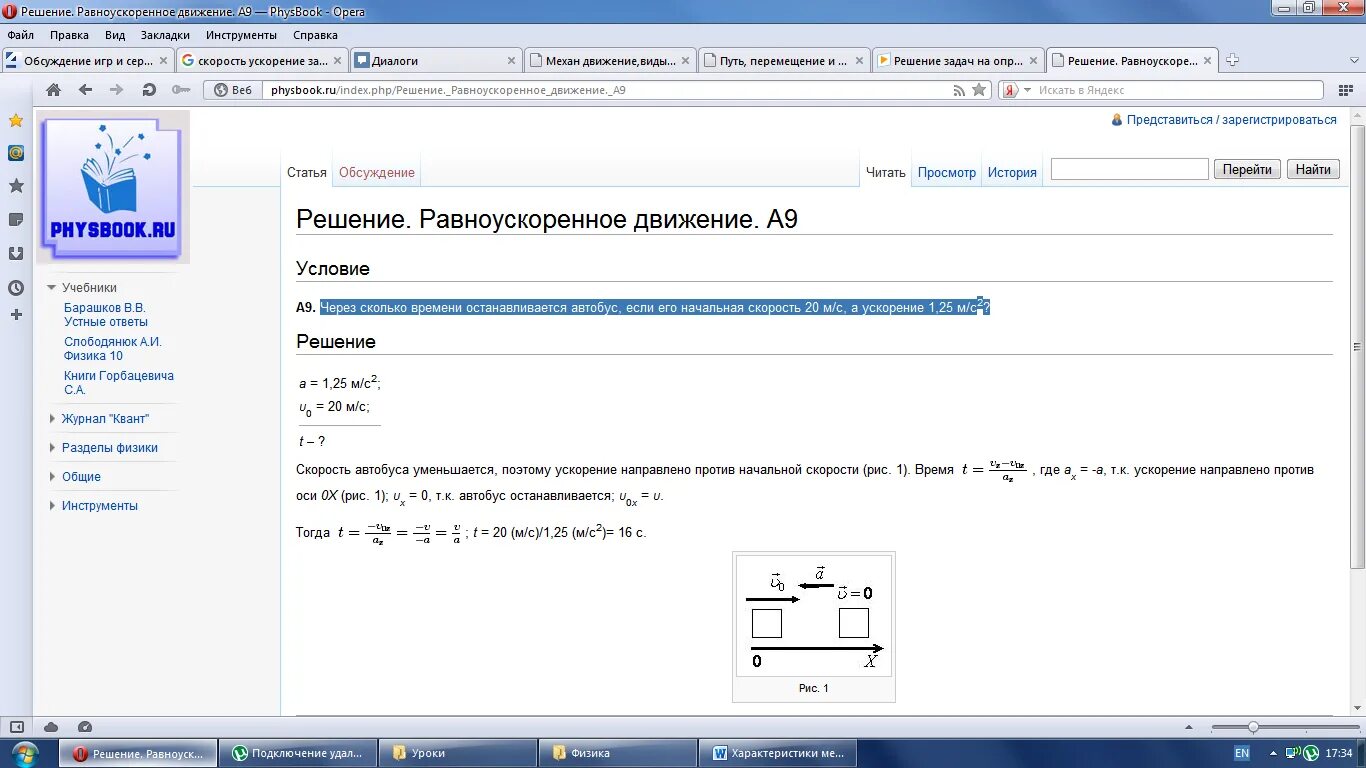Switch to the Обсуждение игр и сер... tab

pyautogui.click(x=88, y=61)
